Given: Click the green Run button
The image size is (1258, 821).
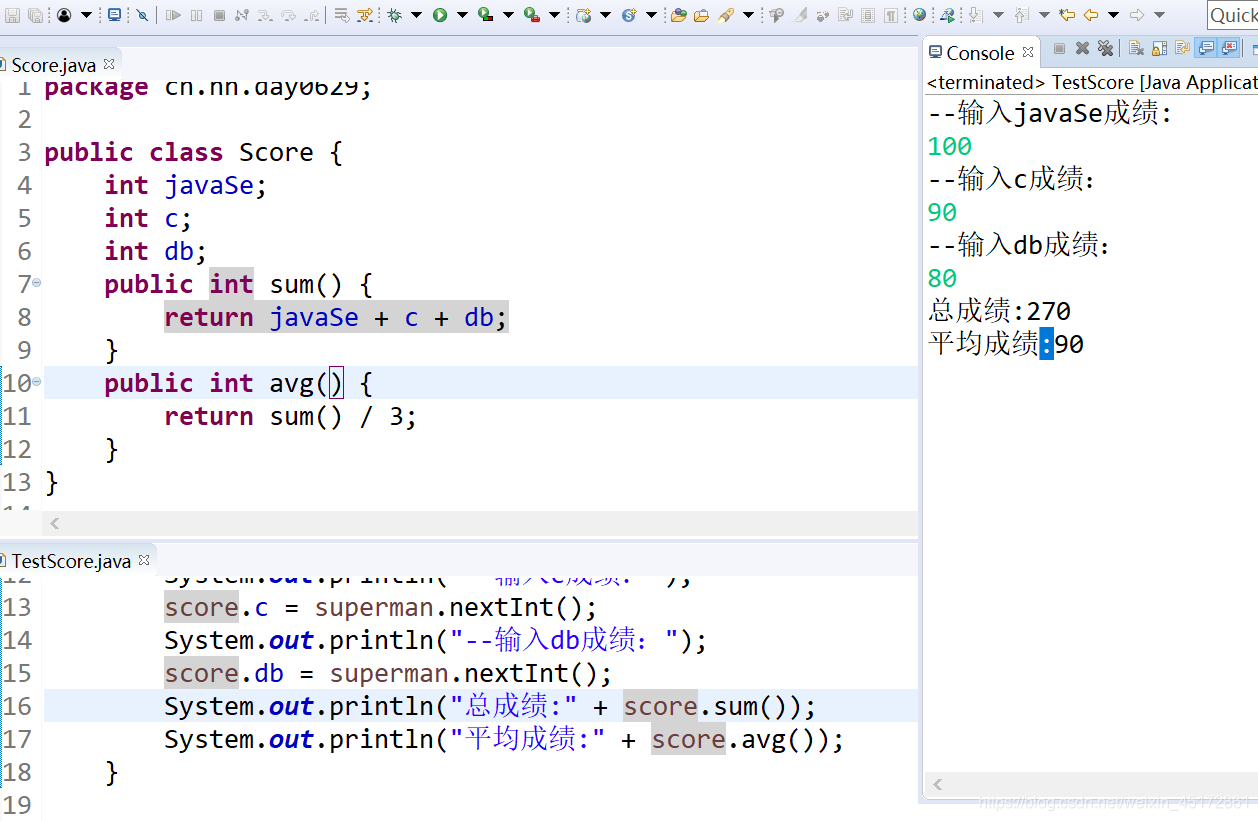Looking at the screenshot, I should [x=439, y=15].
